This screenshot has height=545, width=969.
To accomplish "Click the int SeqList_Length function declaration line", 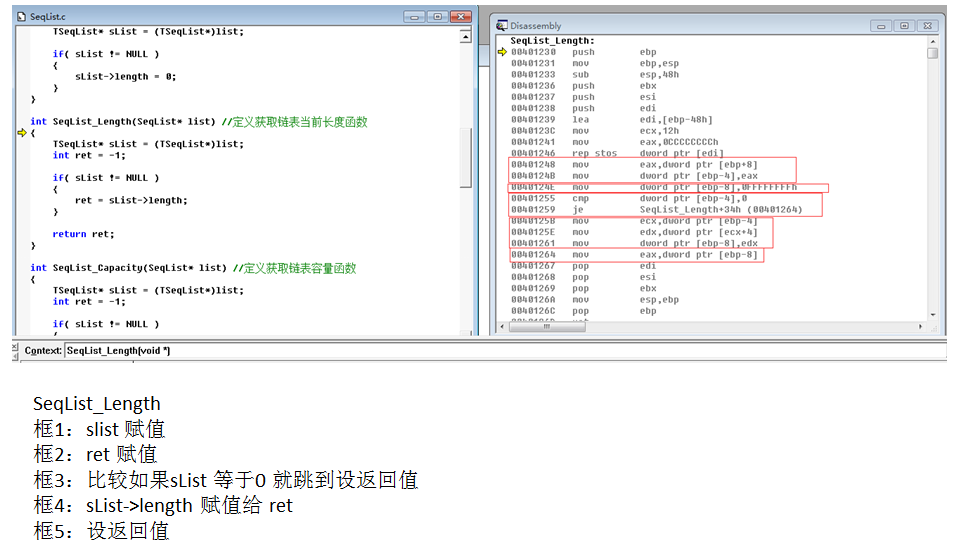I will tap(199, 122).
